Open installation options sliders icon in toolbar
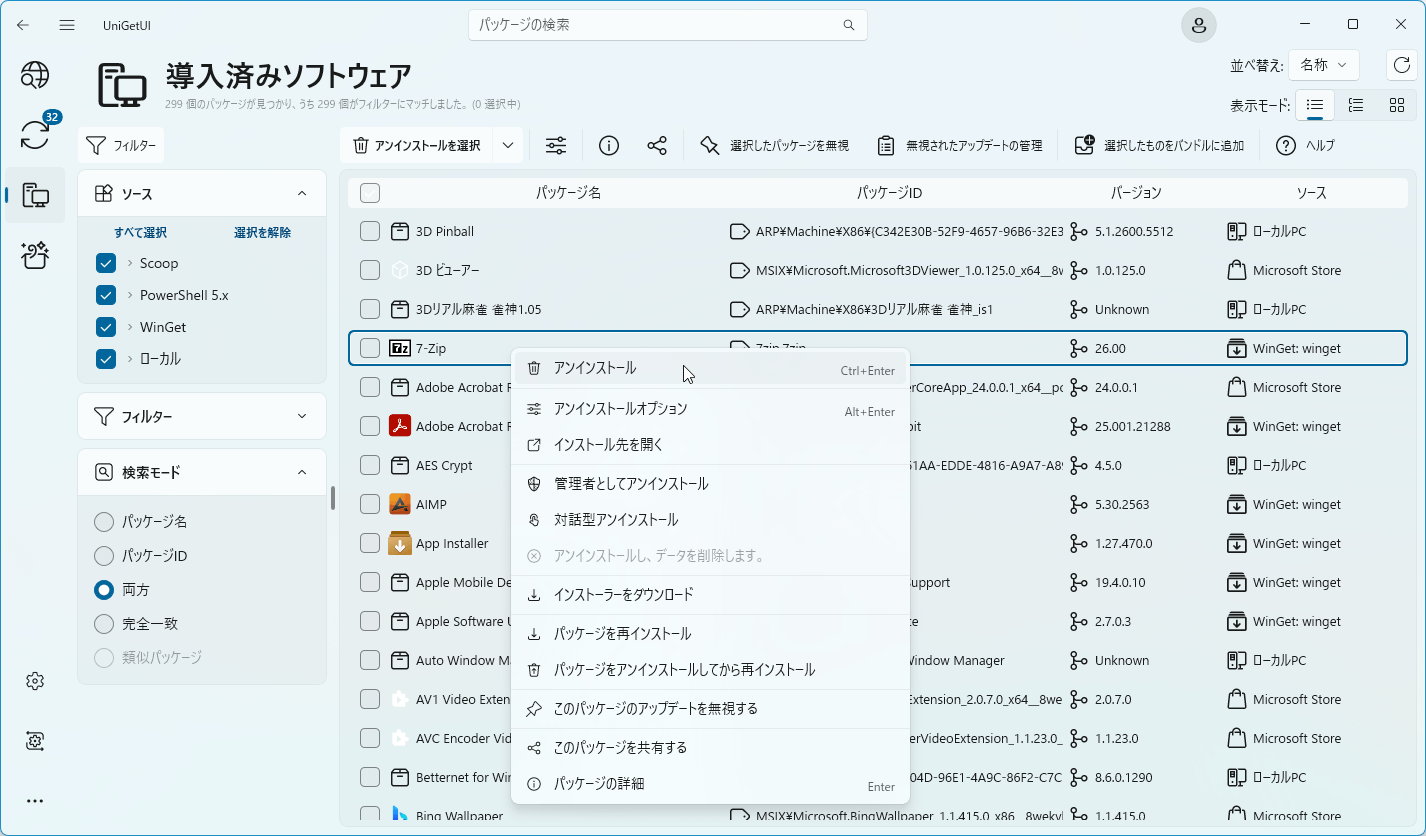This screenshot has width=1426, height=836. [x=556, y=146]
